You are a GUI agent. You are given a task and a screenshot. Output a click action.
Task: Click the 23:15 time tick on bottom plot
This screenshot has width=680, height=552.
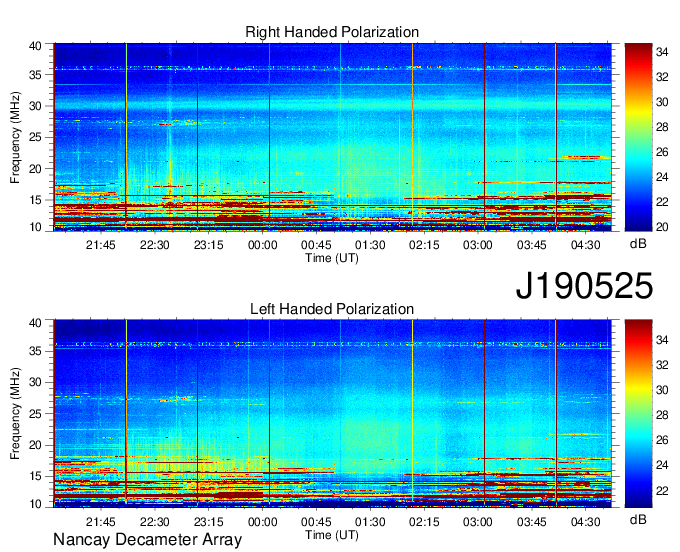point(209,522)
